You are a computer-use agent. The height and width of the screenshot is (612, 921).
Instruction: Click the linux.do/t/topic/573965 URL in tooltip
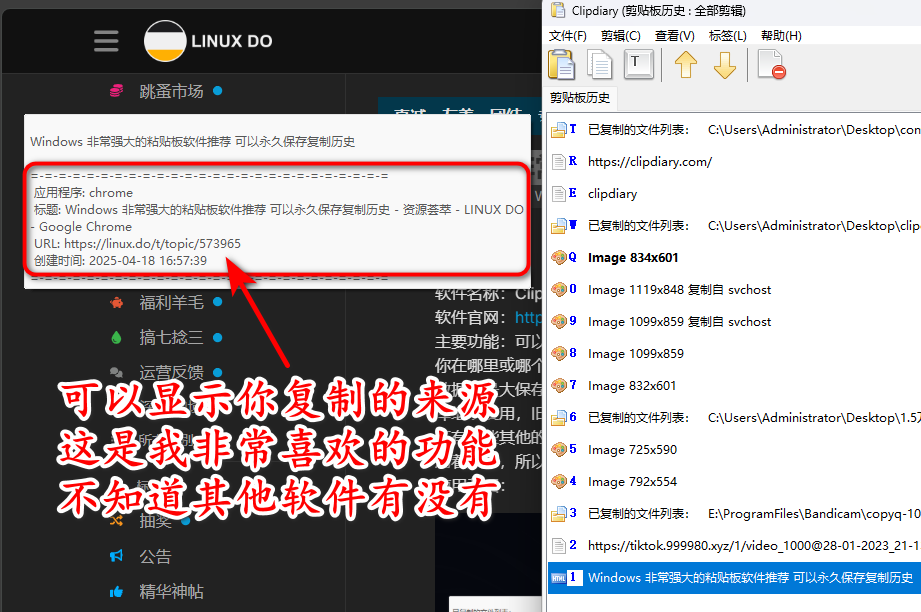click(152, 244)
